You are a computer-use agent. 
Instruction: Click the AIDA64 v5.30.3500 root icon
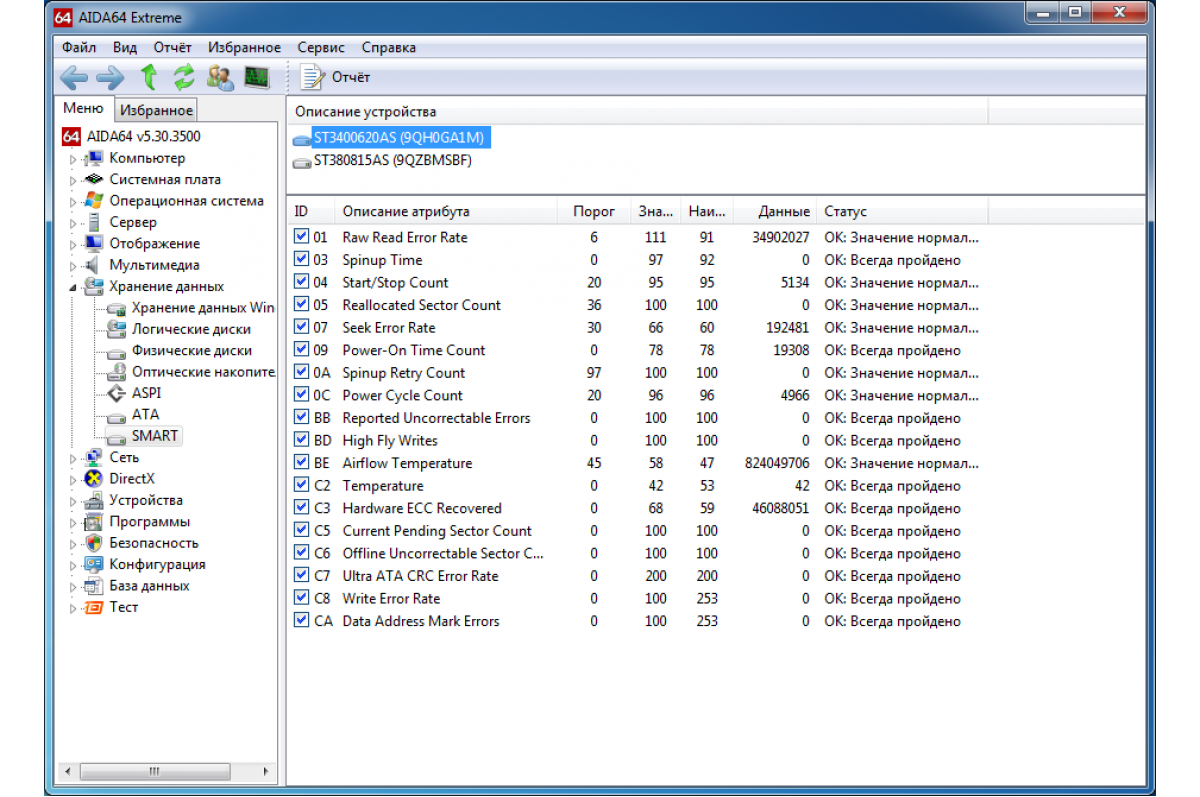click(71, 137)
